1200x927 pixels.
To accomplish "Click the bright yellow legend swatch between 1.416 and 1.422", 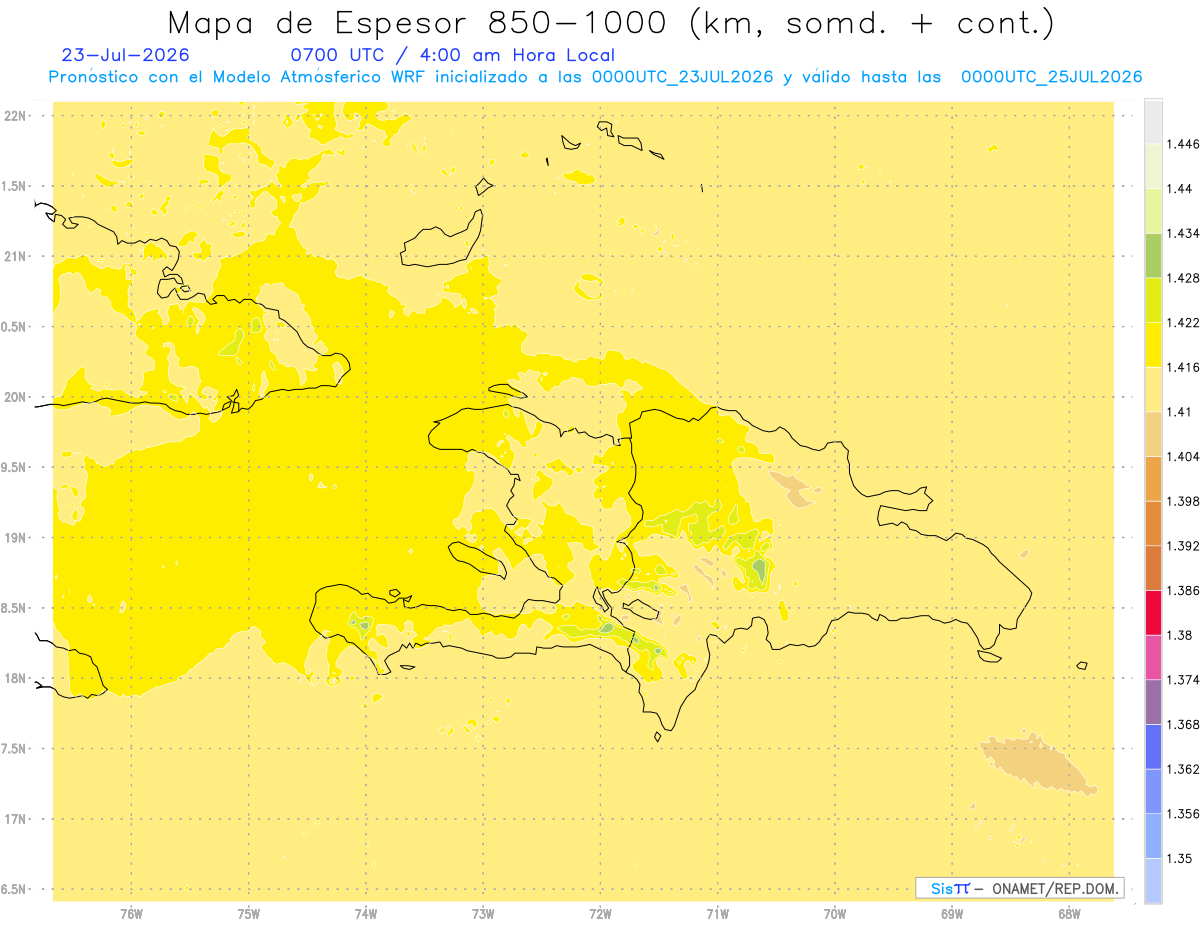I will click(x=1153, y=345).
